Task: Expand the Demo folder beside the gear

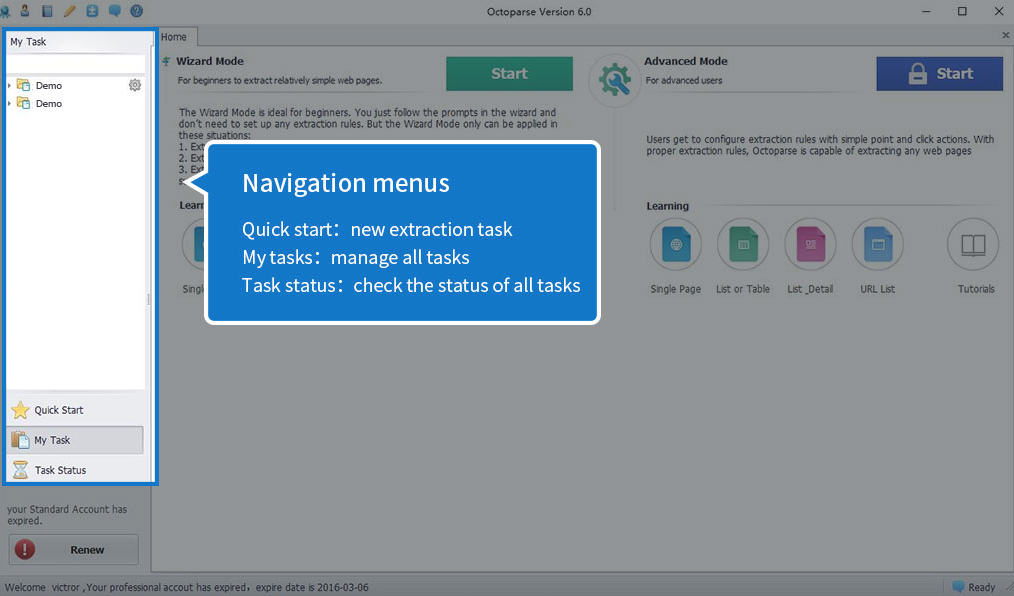Action: [9, 85]
